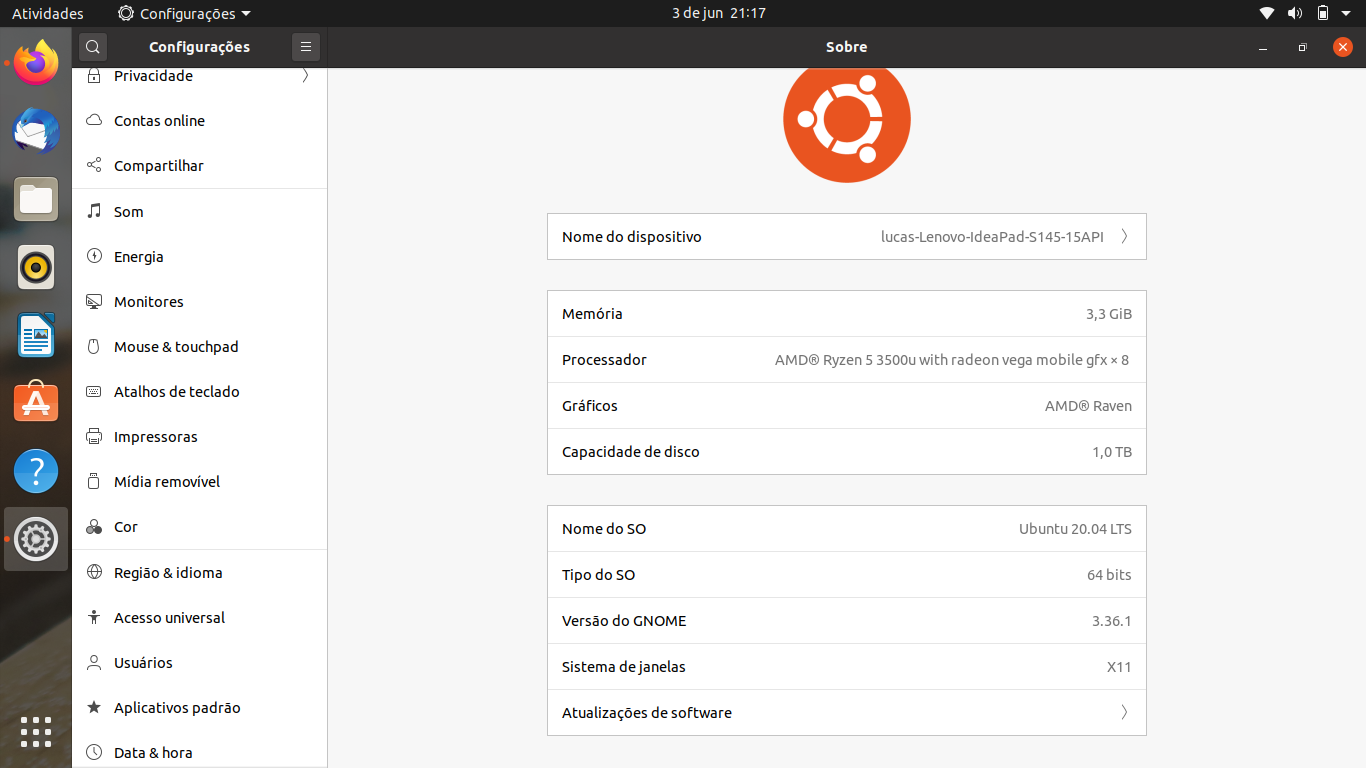This screenshot has height=768, width=1366.
Task: Click the printer icon beside Impressoras
Action: (x=94, y=437)
